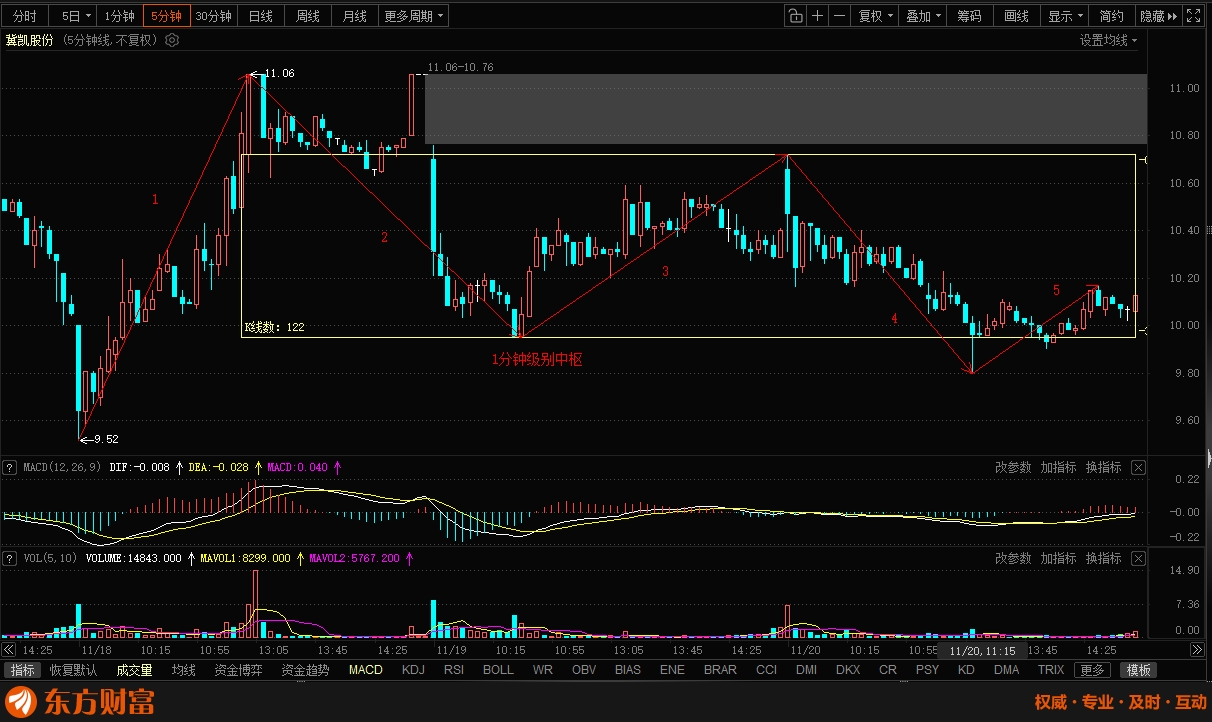The width and height of the screenshot is (1212, 722).
Task: Select 5分钟 period tab
Action: pos(166,16)
